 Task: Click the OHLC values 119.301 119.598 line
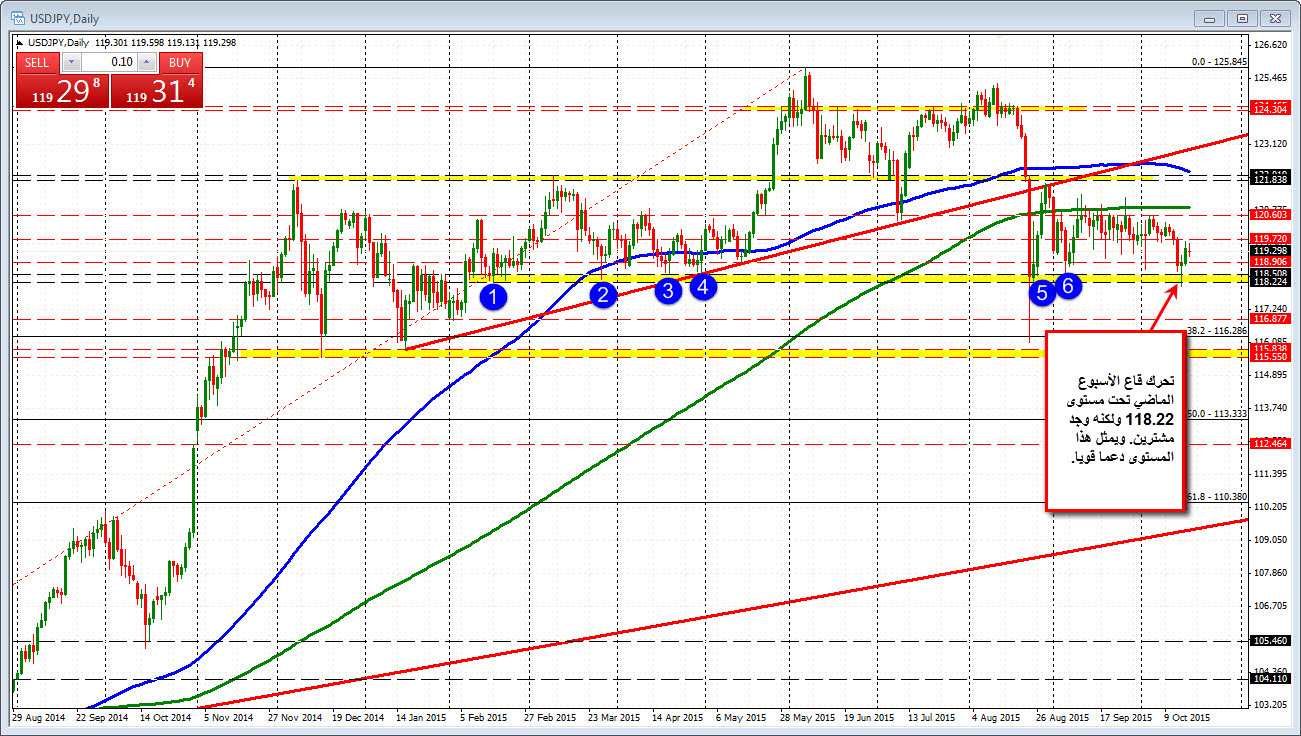point(165,42)
